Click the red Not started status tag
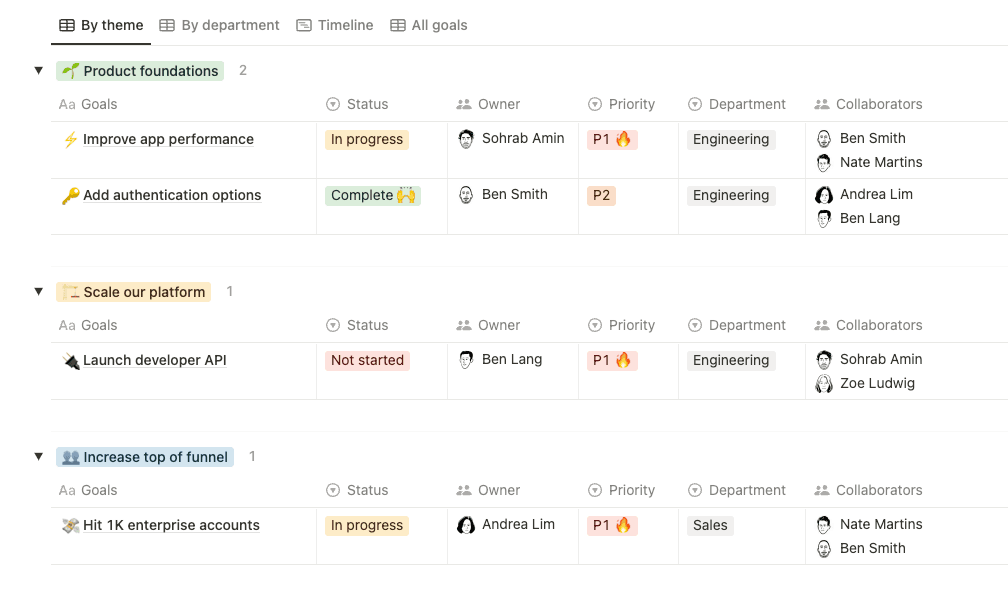1008x590 pixels. point(367,361)
